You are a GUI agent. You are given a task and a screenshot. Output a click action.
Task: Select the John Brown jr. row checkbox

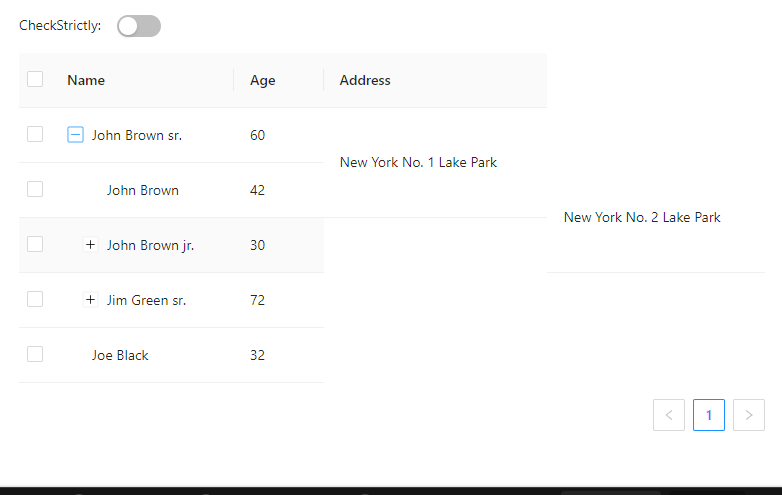(35, 245)
